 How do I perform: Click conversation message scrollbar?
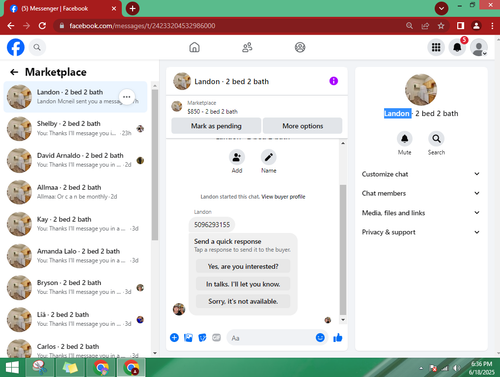coord(343,250)
